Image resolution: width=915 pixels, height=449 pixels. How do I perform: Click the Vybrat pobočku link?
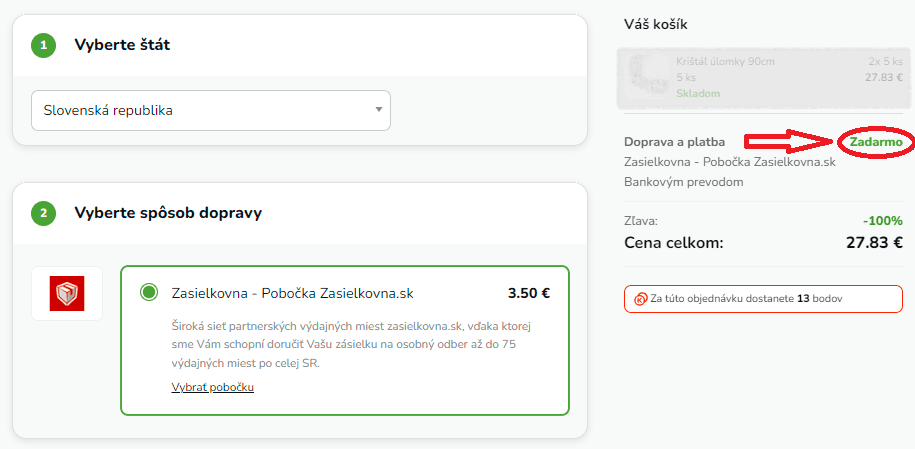(x=212, y=387)
